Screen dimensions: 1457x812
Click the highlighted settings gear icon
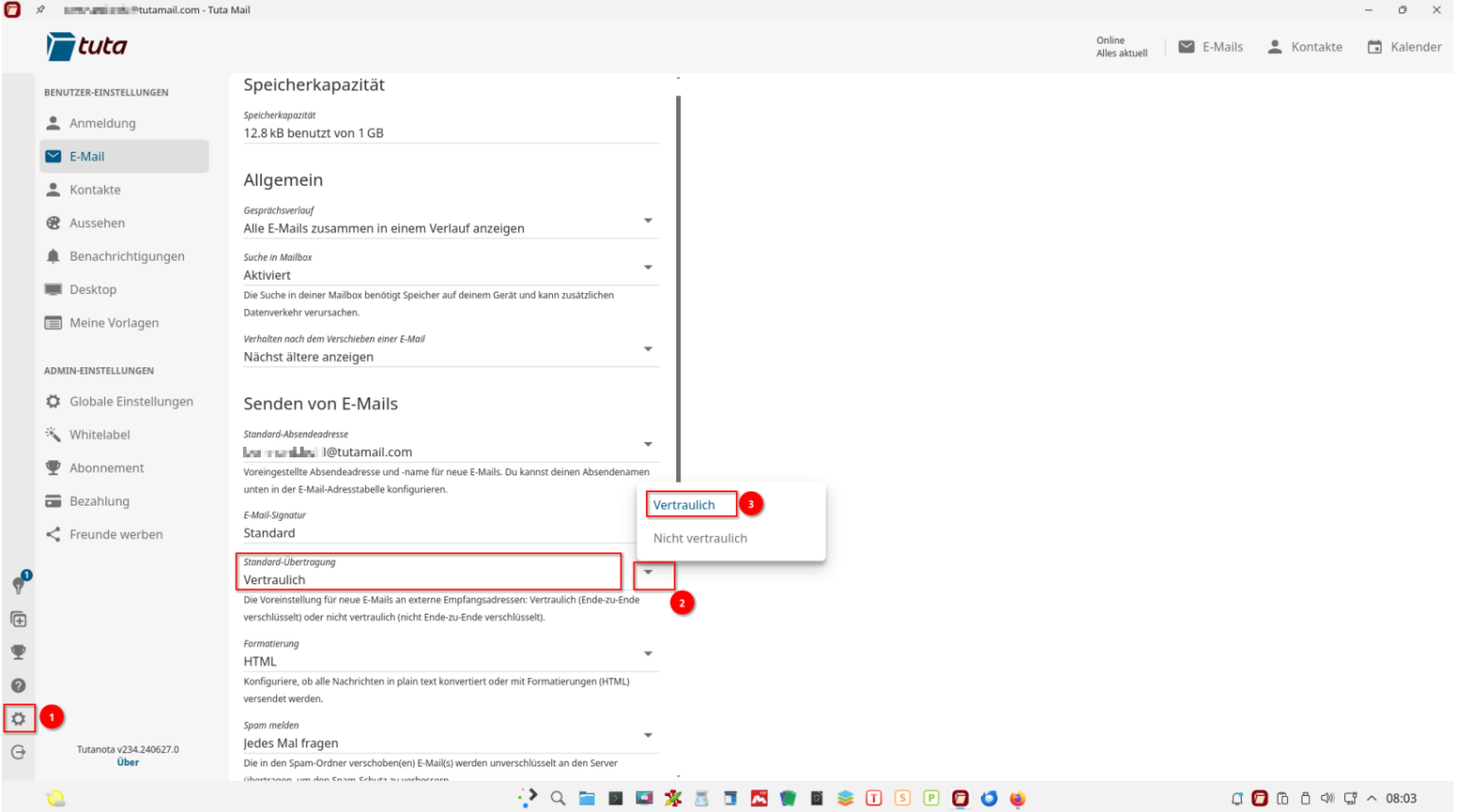(x=18, y=718)
